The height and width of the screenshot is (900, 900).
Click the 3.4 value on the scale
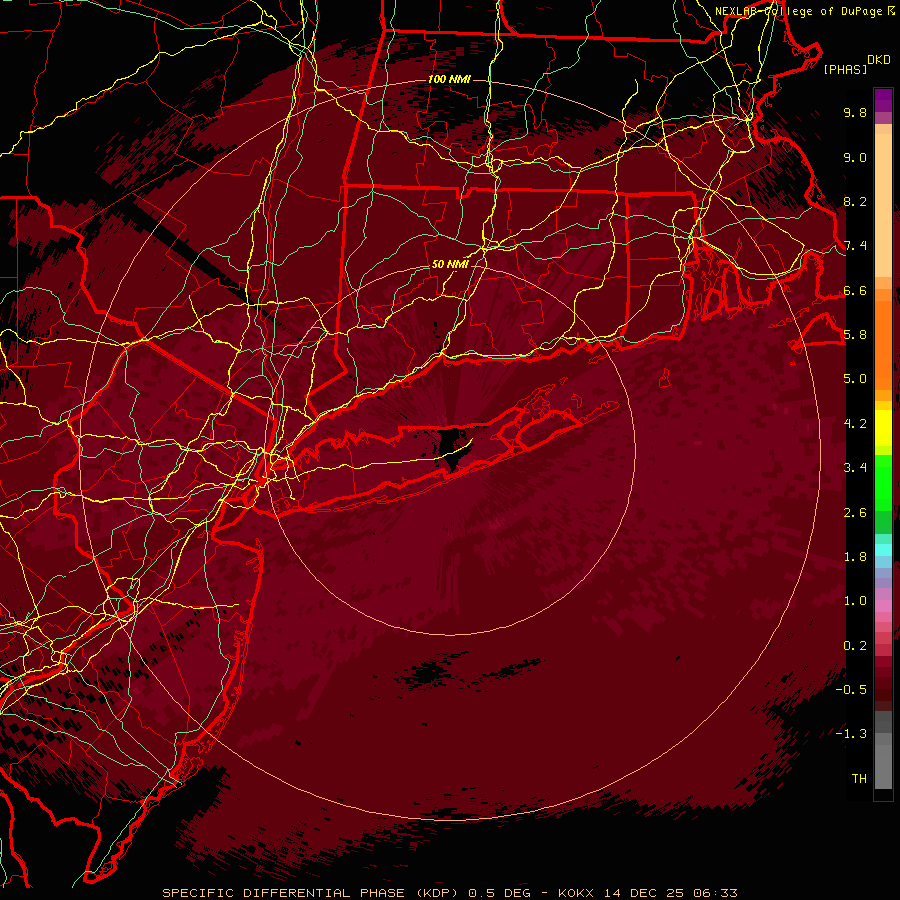coord(855,468)
